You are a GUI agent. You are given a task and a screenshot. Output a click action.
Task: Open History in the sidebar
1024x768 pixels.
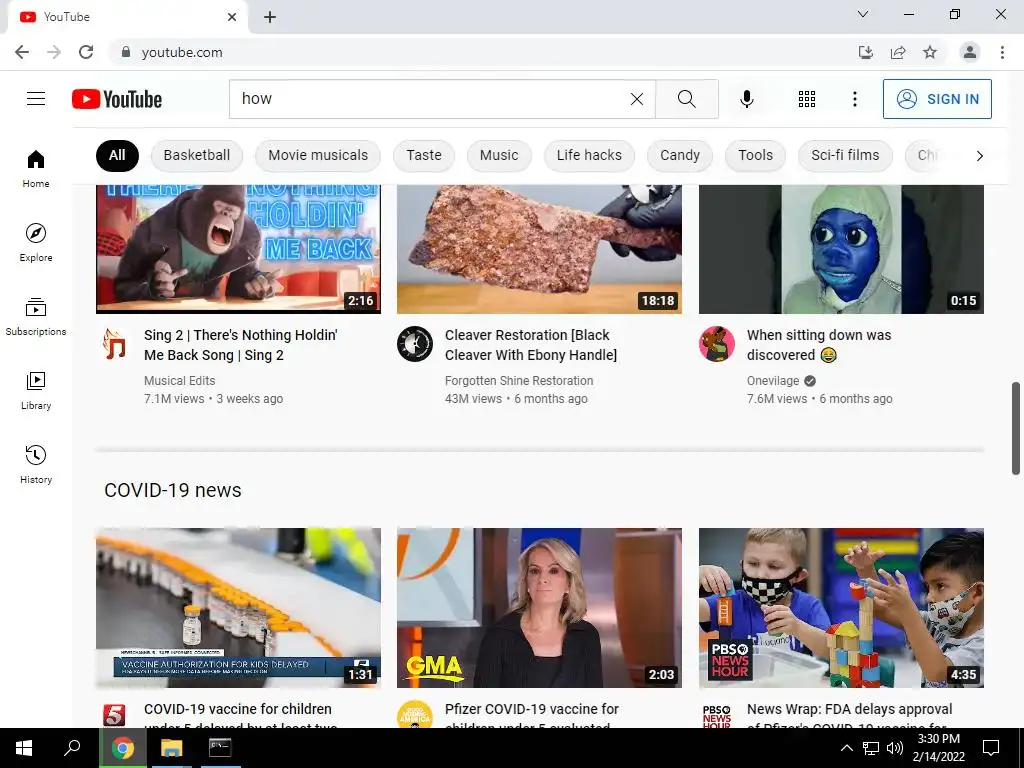pos(36,464)
